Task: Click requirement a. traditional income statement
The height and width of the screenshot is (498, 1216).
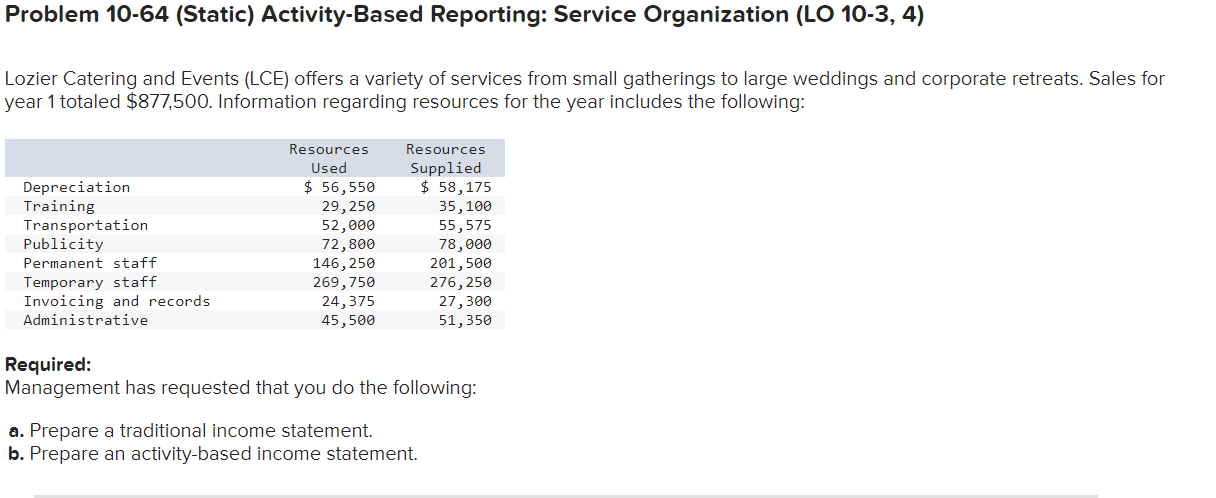Action: 190,431
